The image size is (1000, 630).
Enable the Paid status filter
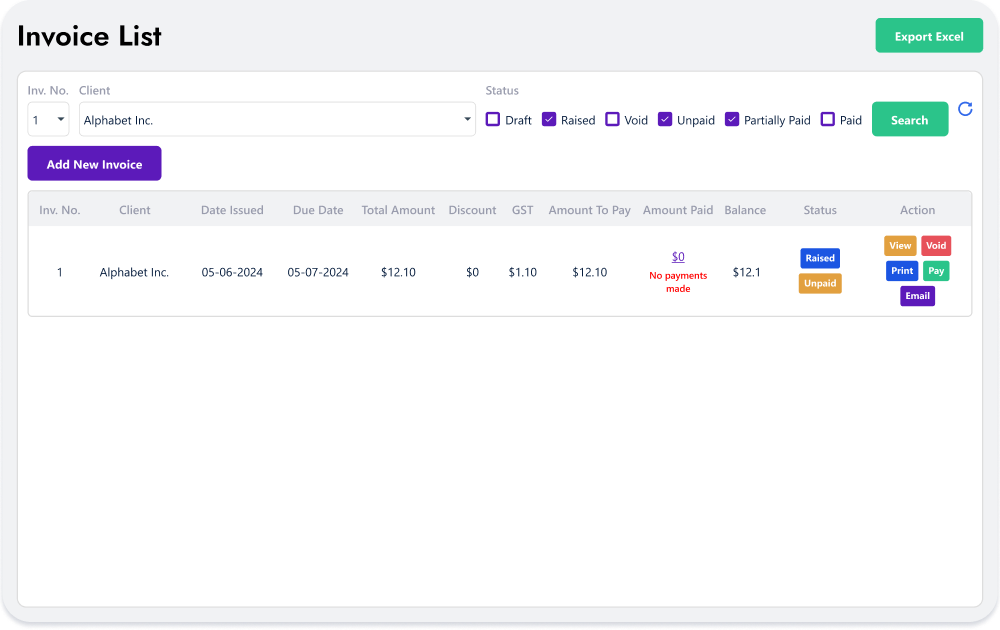pos(827,119)
